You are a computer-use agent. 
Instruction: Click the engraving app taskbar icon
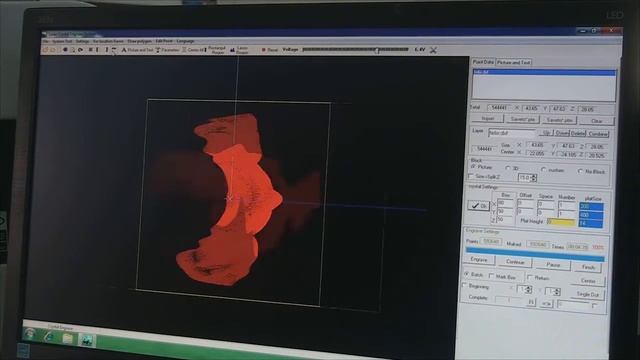[86, 340]
